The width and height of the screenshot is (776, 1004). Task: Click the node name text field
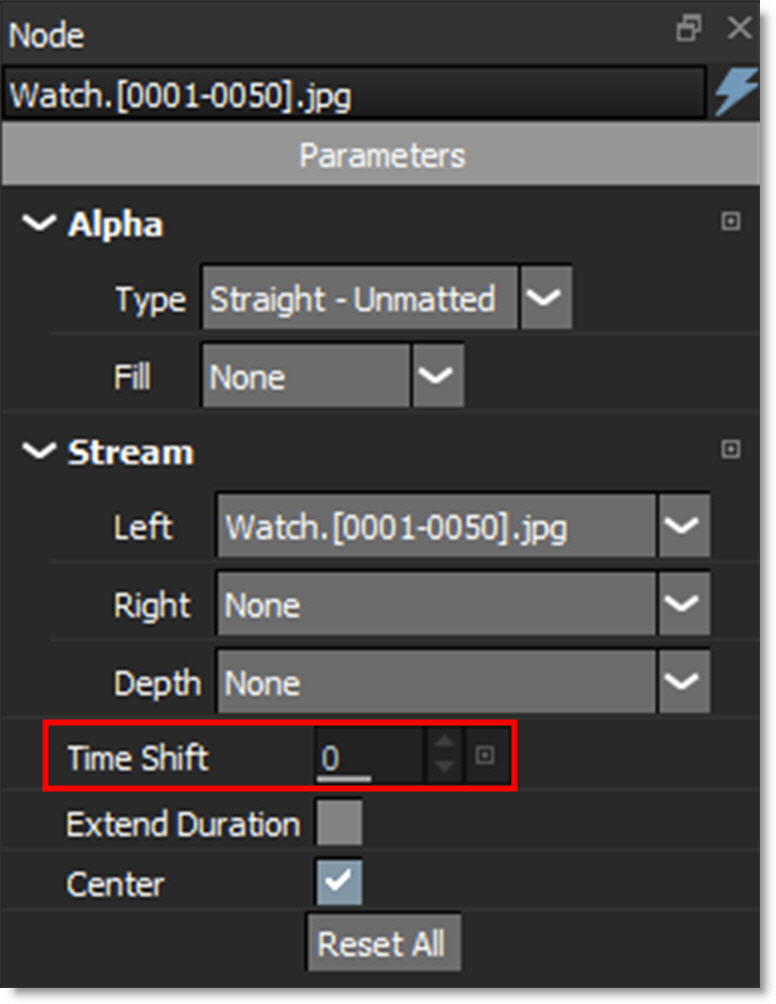coord(354,95)
